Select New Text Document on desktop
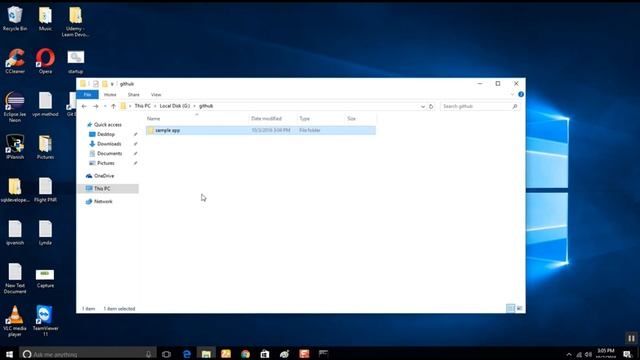The height and width of the screenshot is (360, 640). (x=15, y=278)
